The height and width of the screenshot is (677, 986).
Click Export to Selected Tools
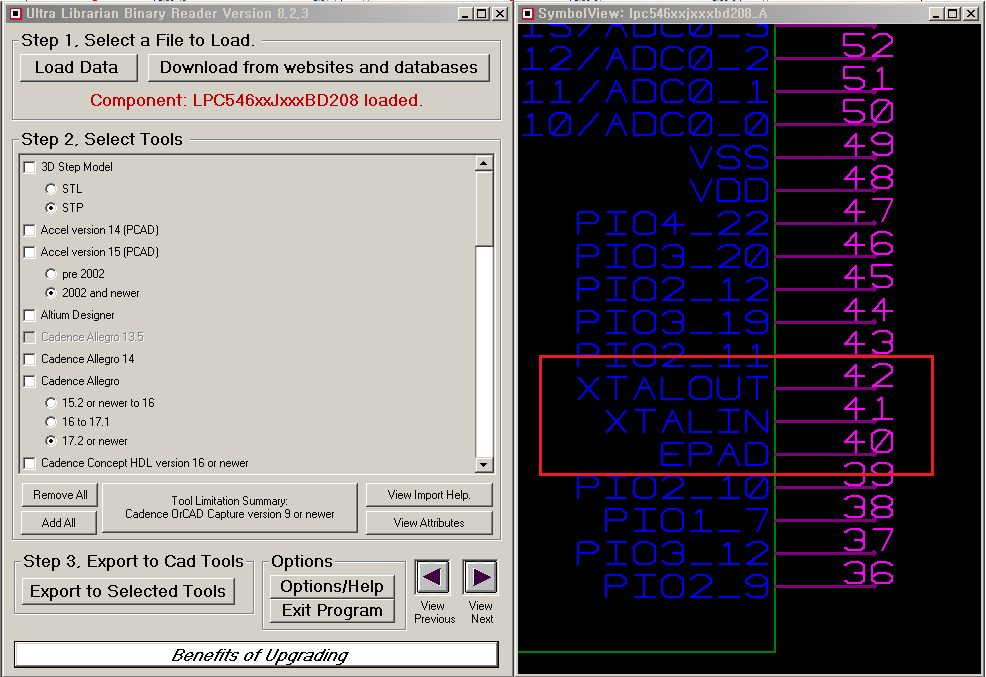point(128,592)
